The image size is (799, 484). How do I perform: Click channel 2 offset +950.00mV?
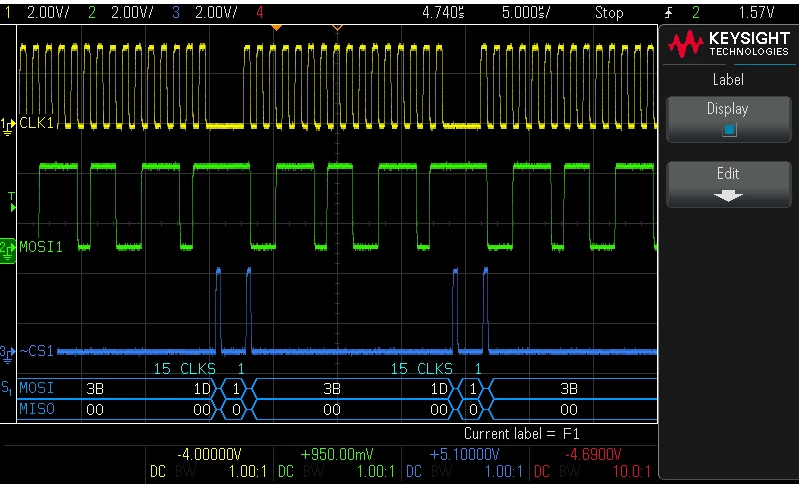point(337,454)
